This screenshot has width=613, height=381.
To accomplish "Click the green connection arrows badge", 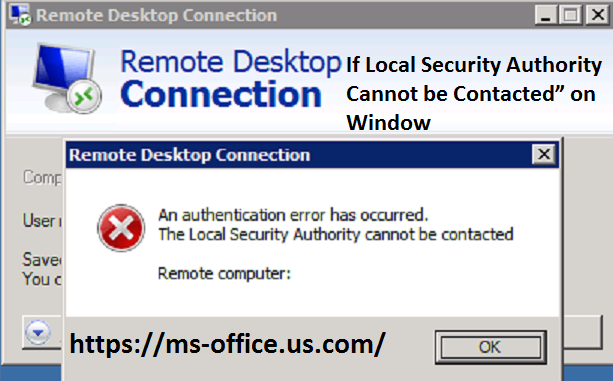I will coord(84,96).
